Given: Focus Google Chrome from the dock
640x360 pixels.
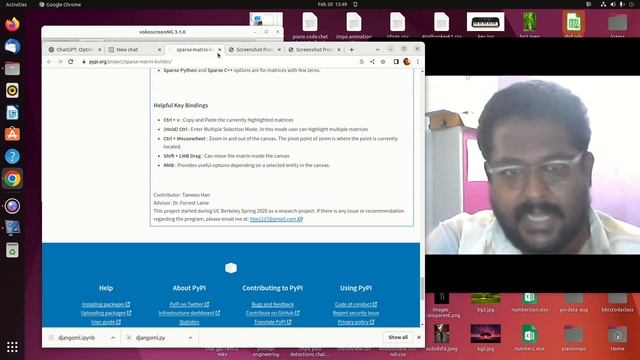Looking at the screenshot, I should click(12, 179).
